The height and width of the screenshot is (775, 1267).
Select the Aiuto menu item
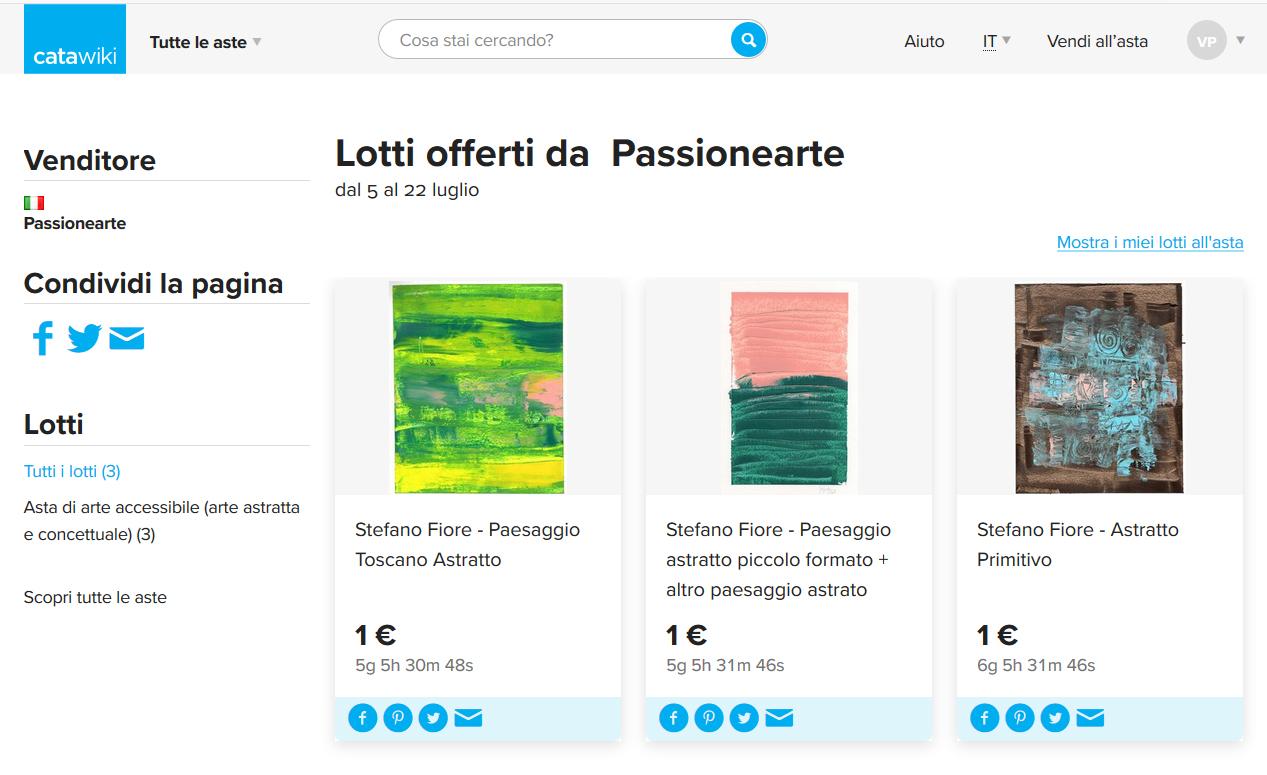[x=923, y=41]
